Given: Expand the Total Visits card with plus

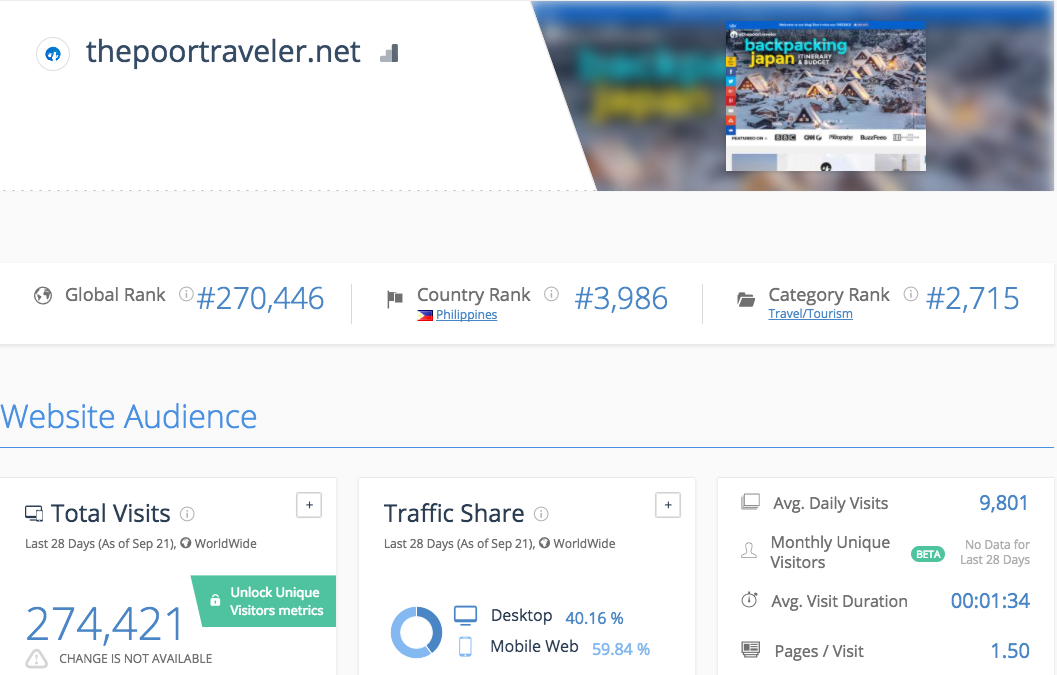Looking at the screenshot, I should 309,504.
